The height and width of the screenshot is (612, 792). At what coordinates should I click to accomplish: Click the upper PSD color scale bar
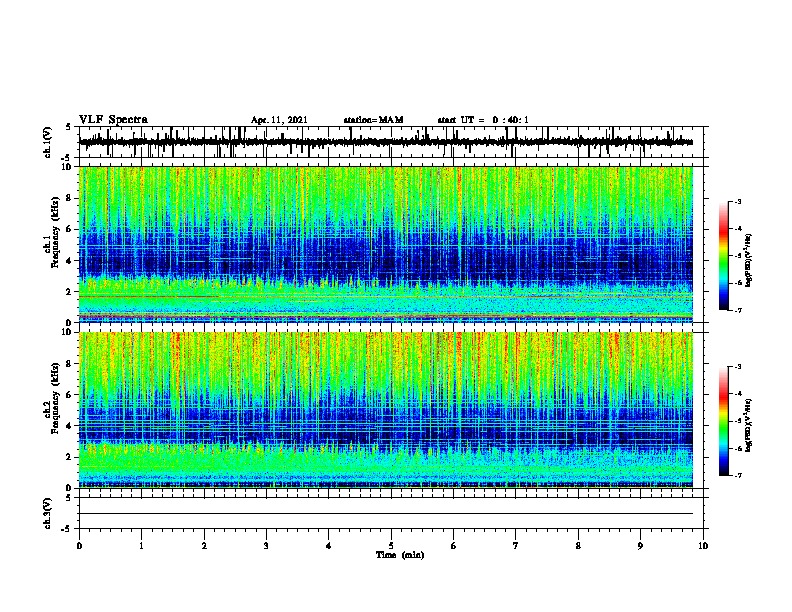point(723,256)
